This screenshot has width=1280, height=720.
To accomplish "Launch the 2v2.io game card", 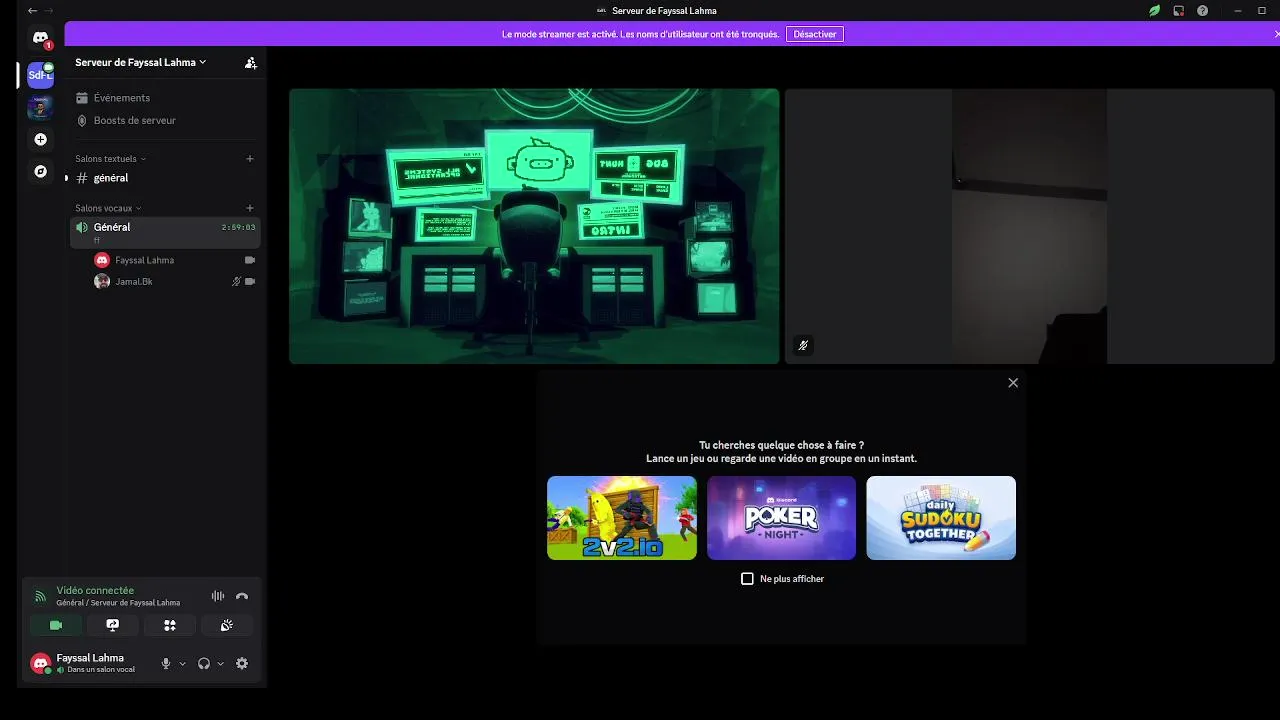I will pos(622,518).
